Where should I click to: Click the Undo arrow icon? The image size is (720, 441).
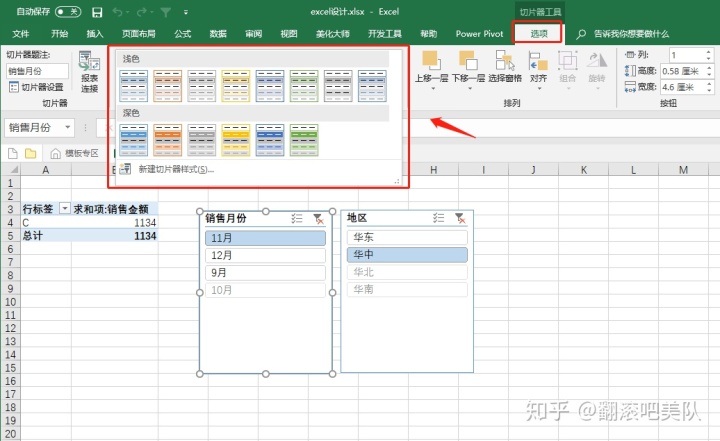[x=118, y=12]
